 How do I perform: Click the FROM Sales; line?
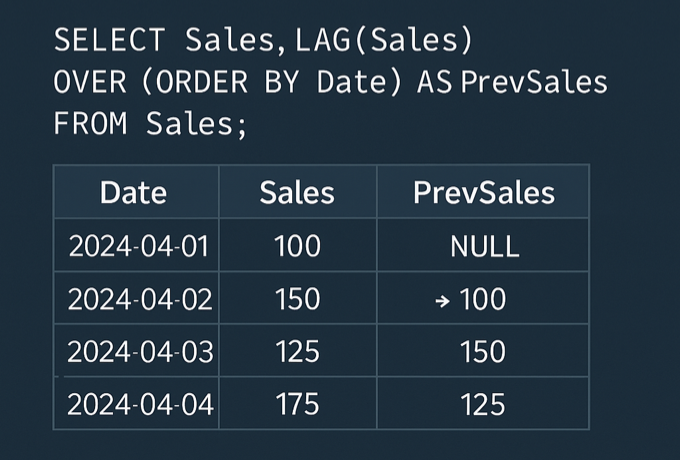[150, 124]
